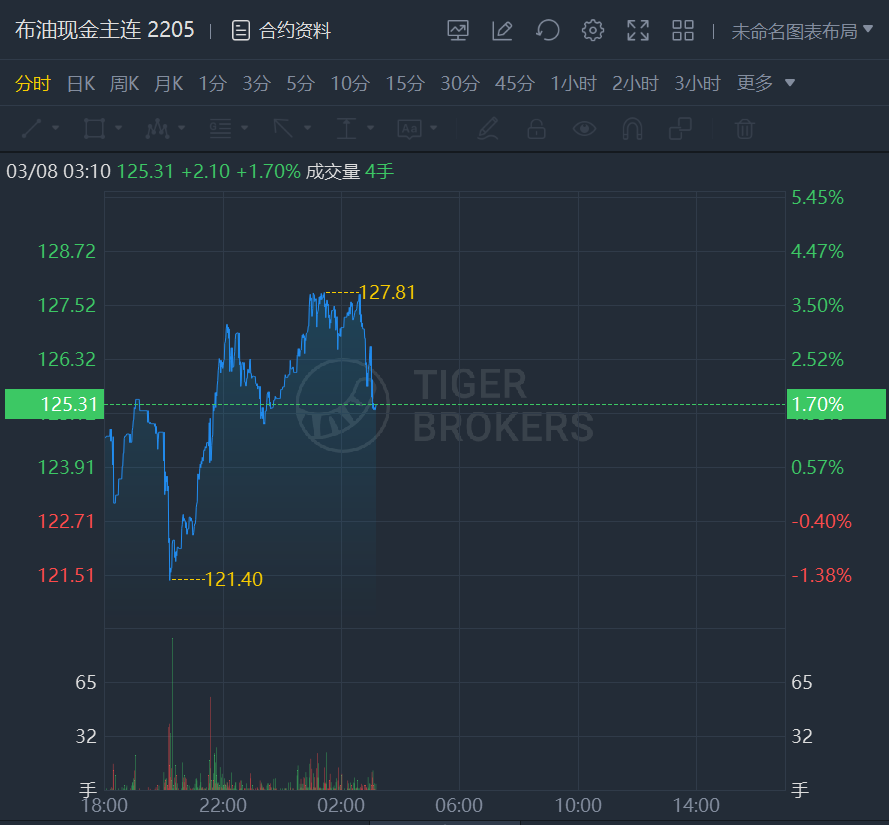The width and height of the screenshot is (889, 825).
Task: Click the 127.81 high price marker
Action: click(387, 293)
